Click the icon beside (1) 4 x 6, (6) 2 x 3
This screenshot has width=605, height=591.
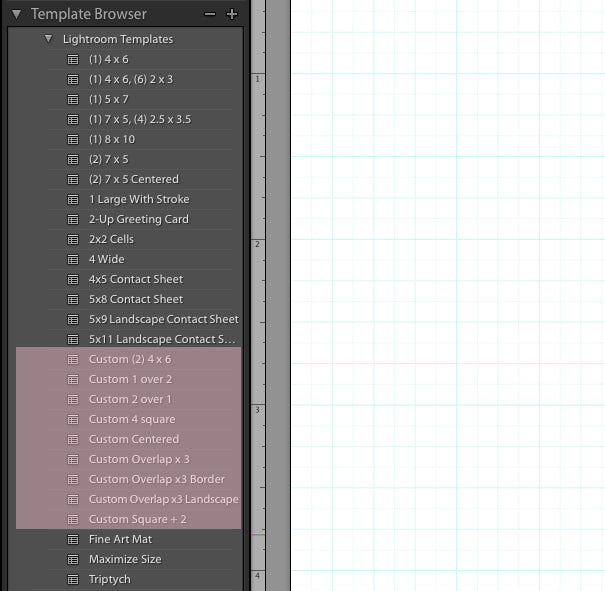click(73, 79)
